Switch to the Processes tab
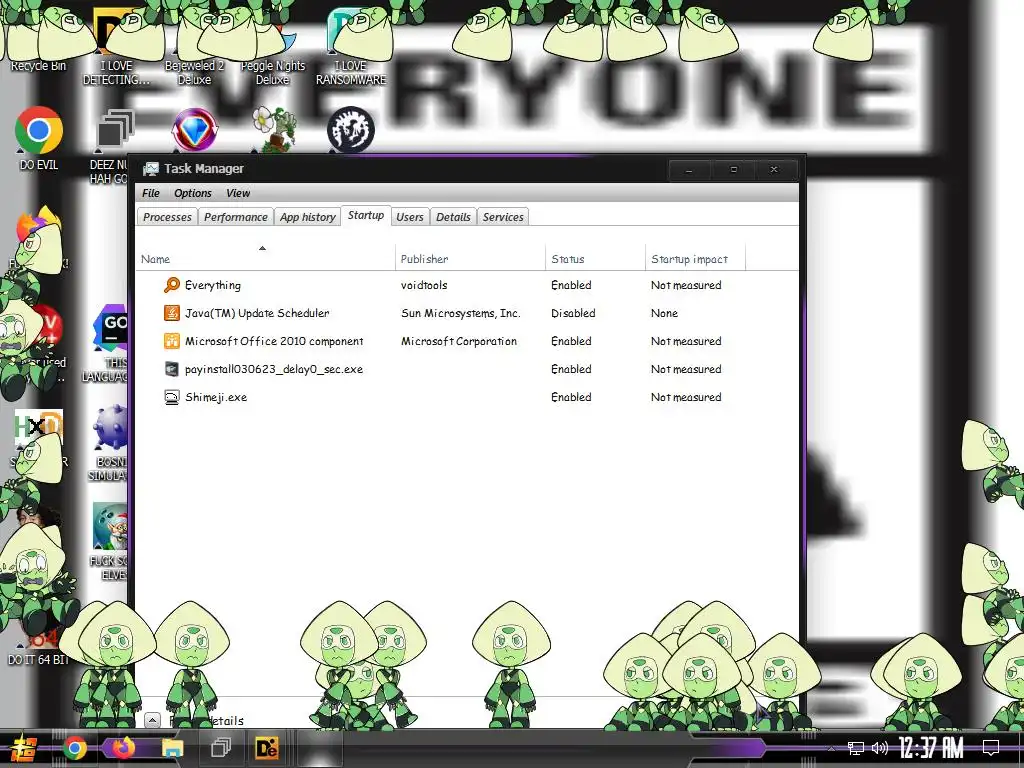Viewport: 1024px width, 768px height. (167, 217)
